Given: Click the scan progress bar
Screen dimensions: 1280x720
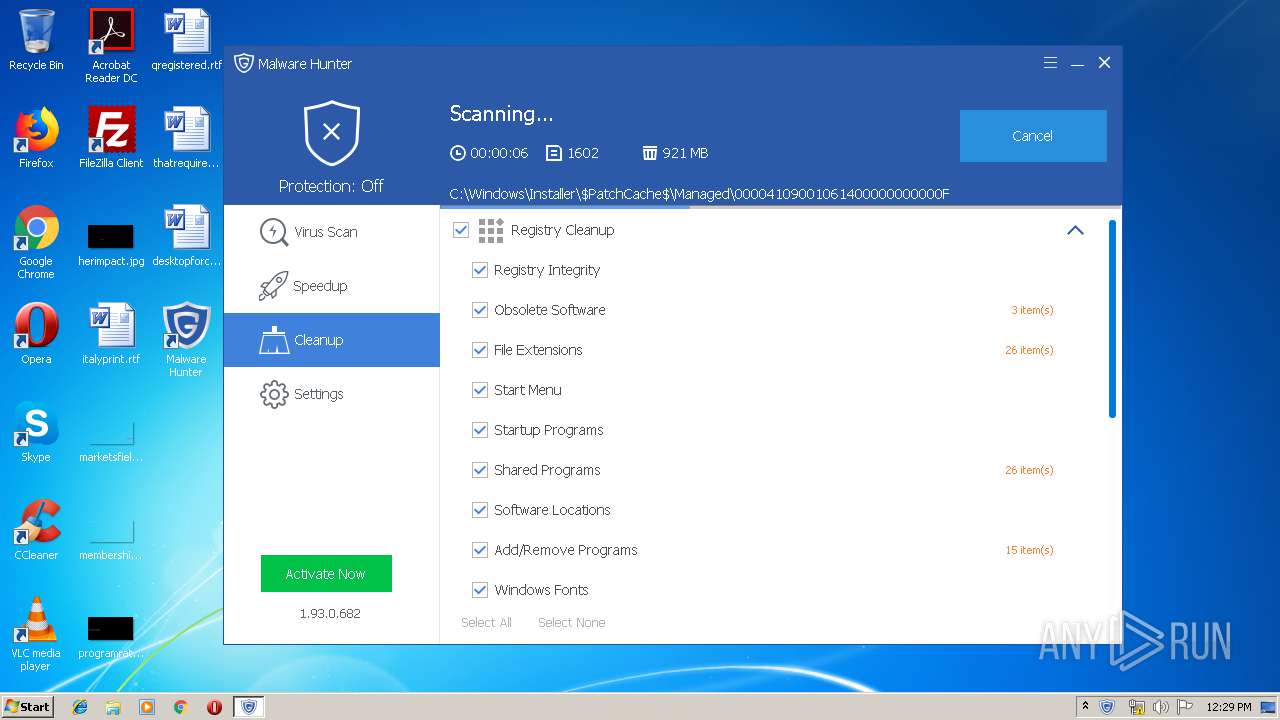Looking at the screenshot, I should point(781,207).
